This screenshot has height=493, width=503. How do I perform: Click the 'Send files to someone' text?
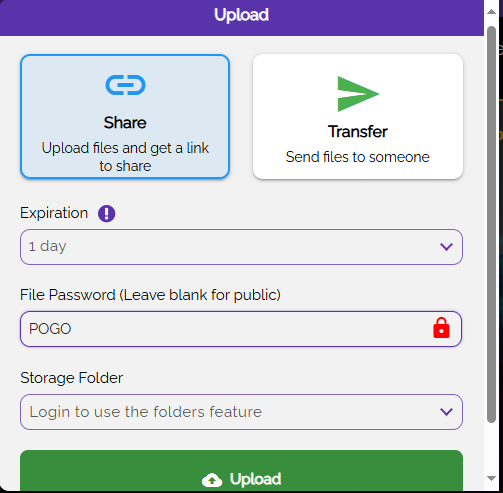[358, 157]
